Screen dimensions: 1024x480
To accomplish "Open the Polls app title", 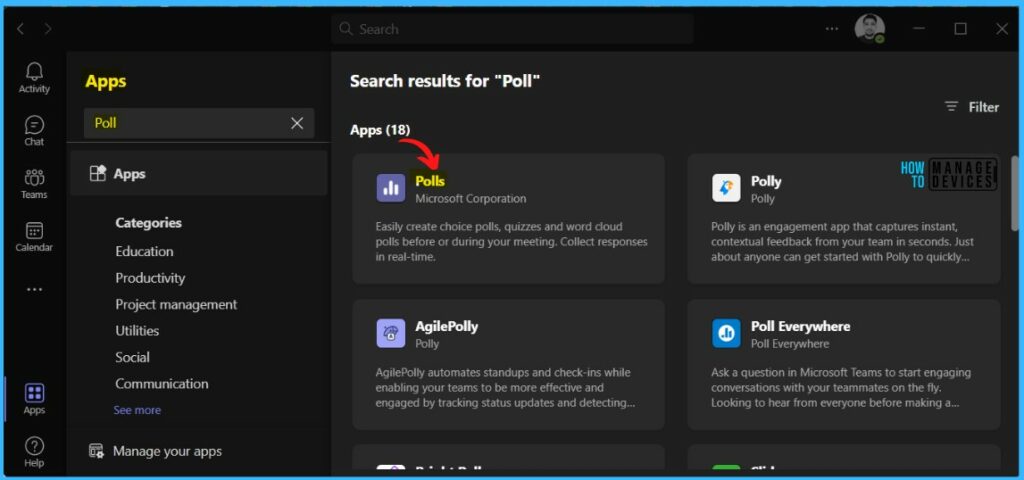I will click(430, 181).
